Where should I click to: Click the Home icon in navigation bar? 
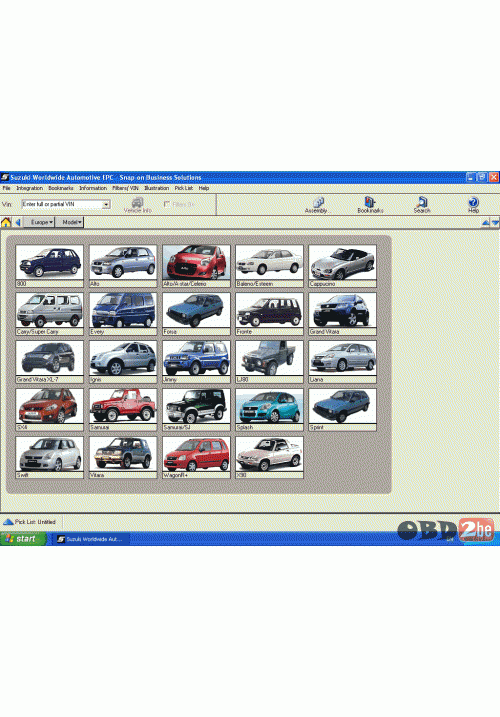(x=6, y=222)
